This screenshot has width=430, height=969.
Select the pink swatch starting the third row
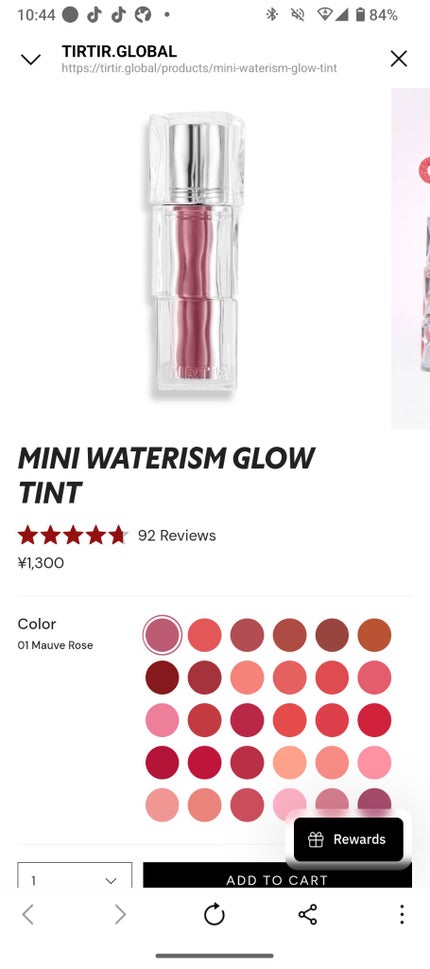(x=162, y=720)
